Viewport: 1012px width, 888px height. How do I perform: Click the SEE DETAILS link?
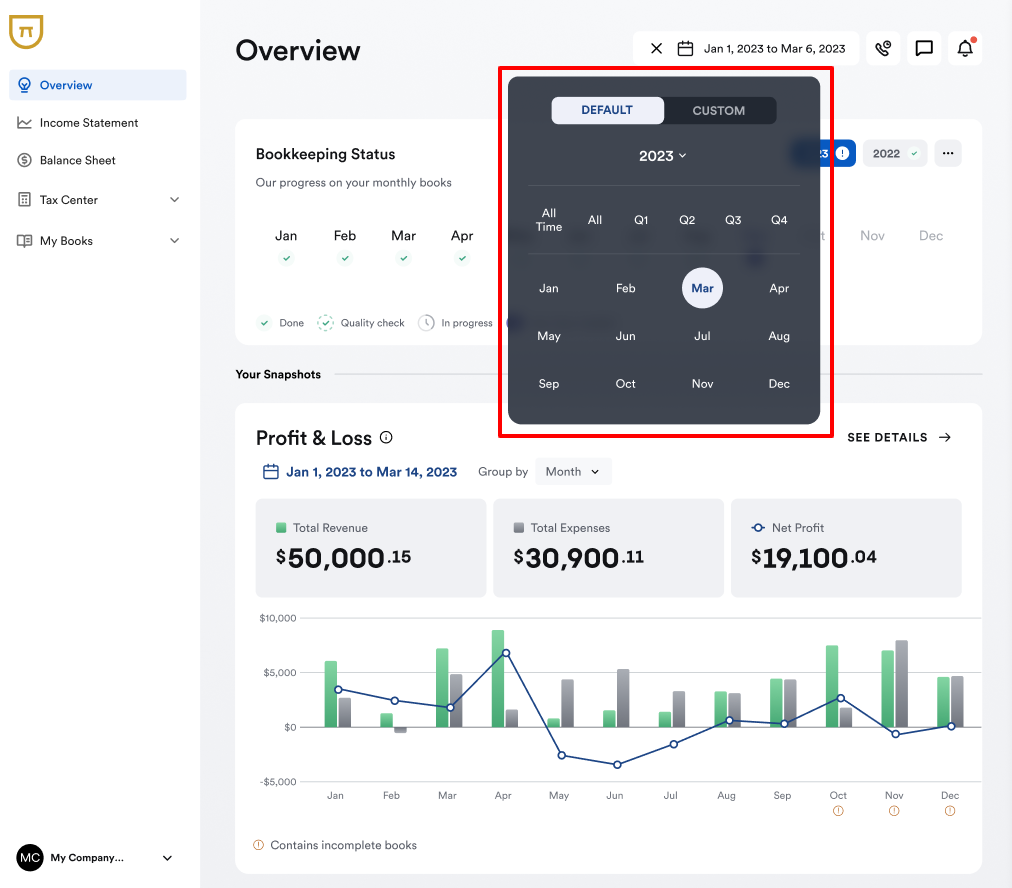click(x=889, y=438)
